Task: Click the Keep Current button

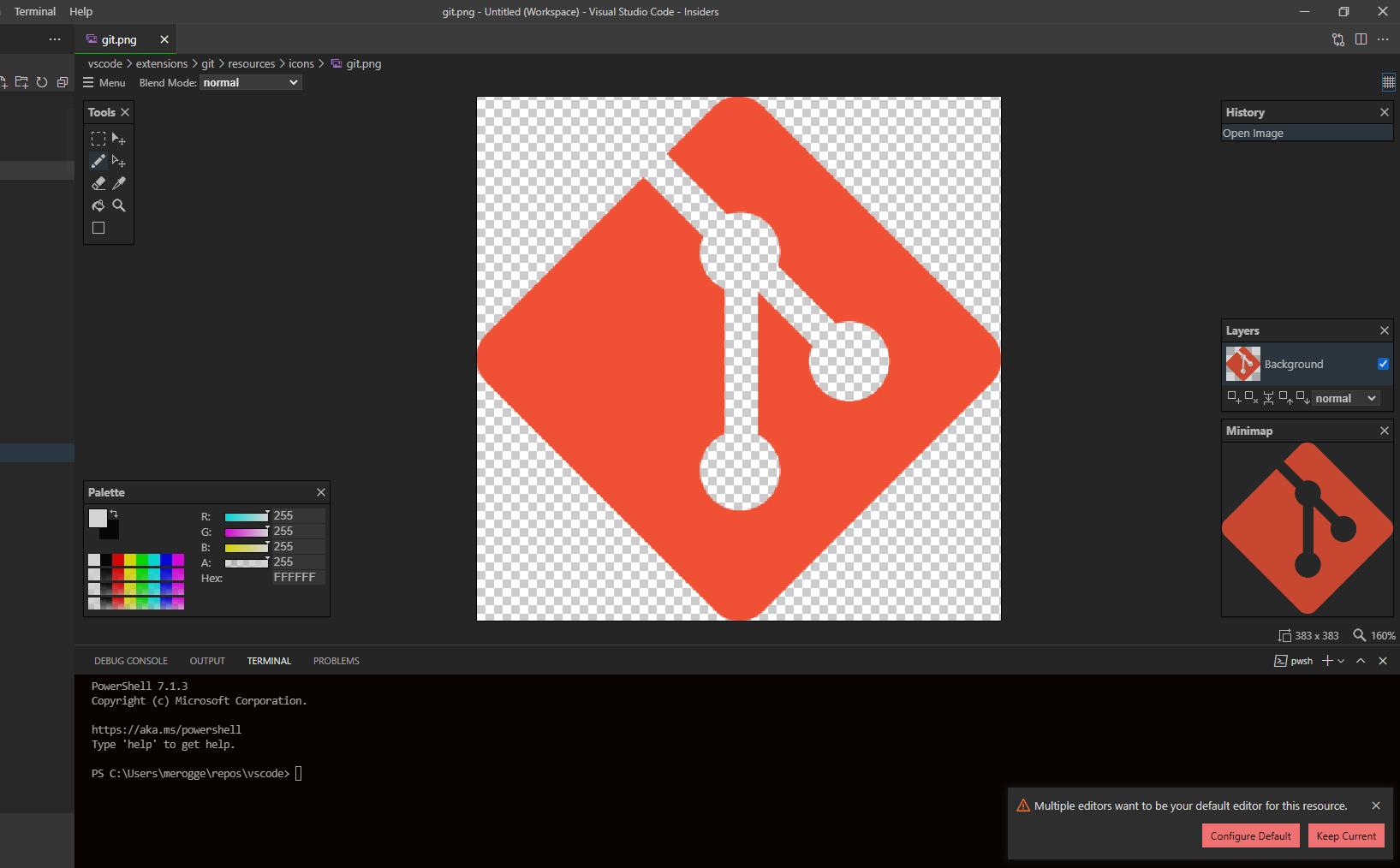Action: tap(1346, 835)
